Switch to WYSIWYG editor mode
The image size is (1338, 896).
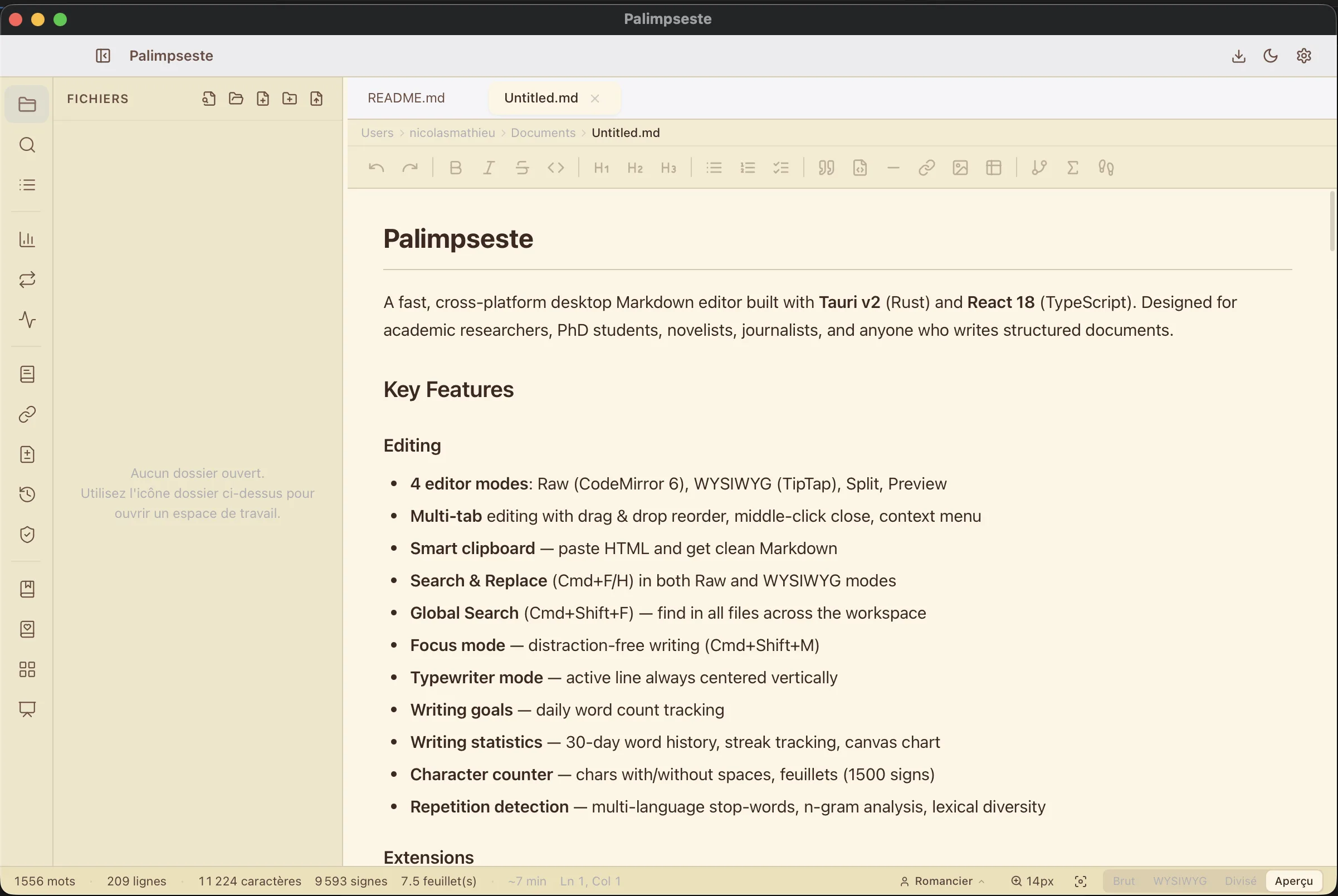point(1179,881)
